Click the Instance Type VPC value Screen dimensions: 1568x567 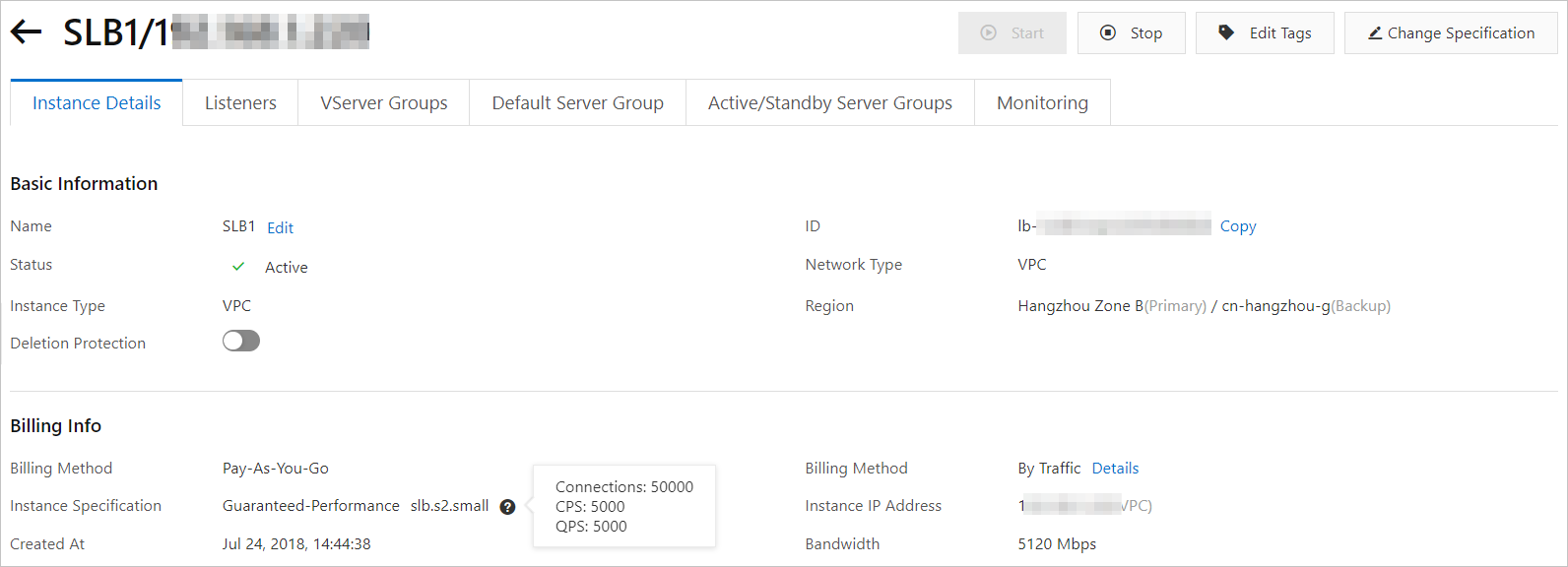(x=236, y=306)
